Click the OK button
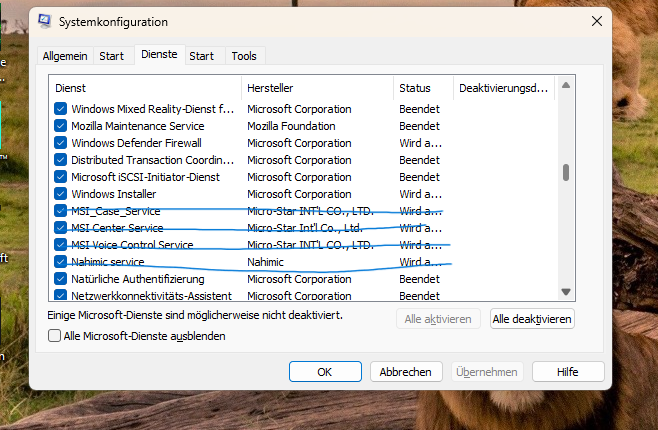Screen dimensions: 658x430 tap(325, 371)
